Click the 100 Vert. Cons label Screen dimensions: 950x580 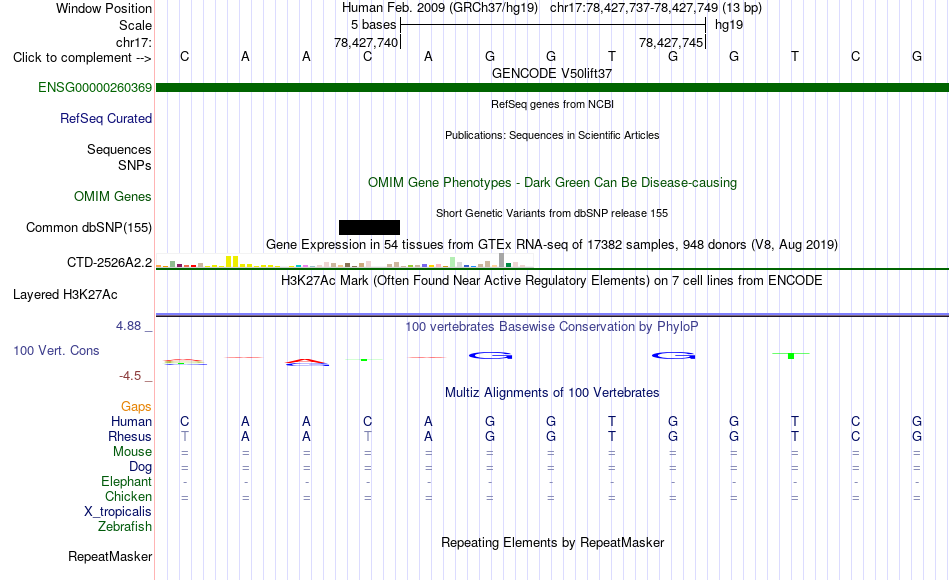[56, 350]
